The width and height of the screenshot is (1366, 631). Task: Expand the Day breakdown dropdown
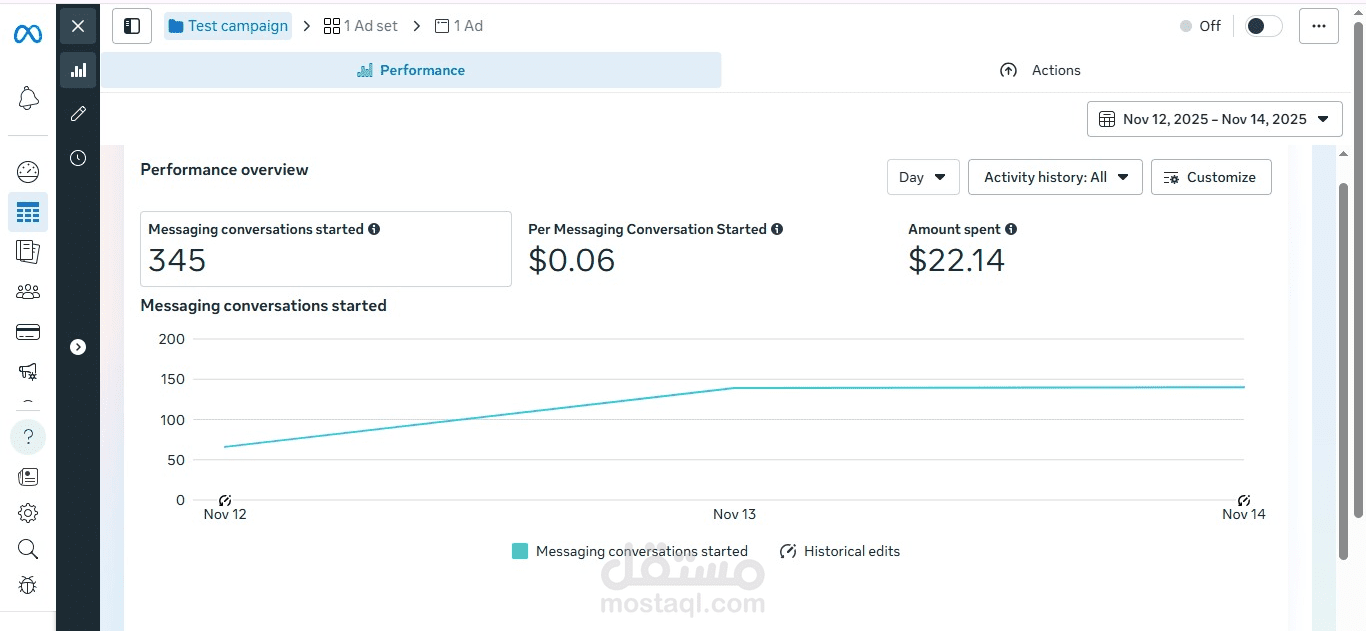[x=922, y=177]
